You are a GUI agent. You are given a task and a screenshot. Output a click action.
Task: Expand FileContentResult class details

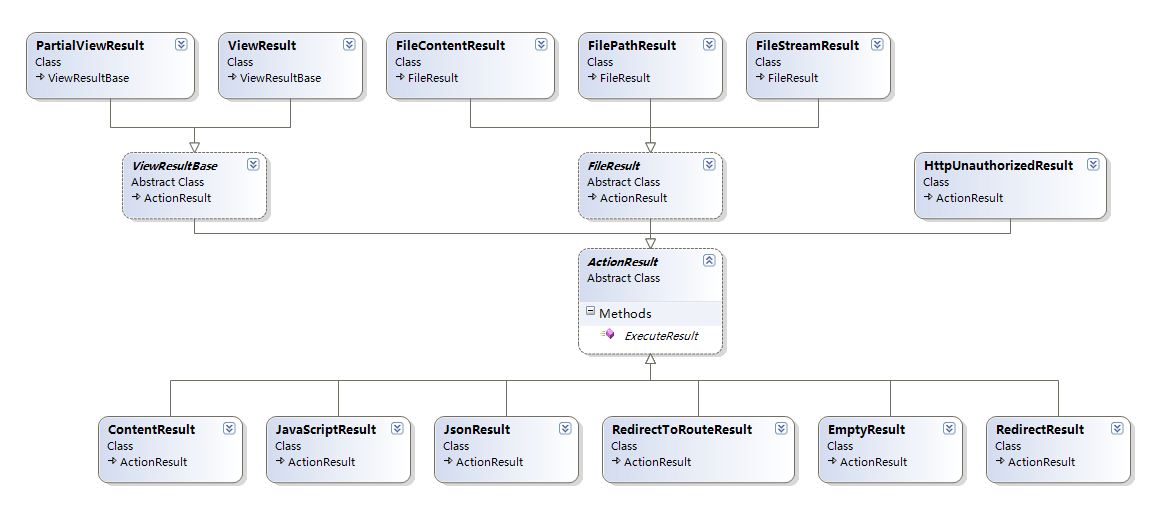tap(541, 45)
